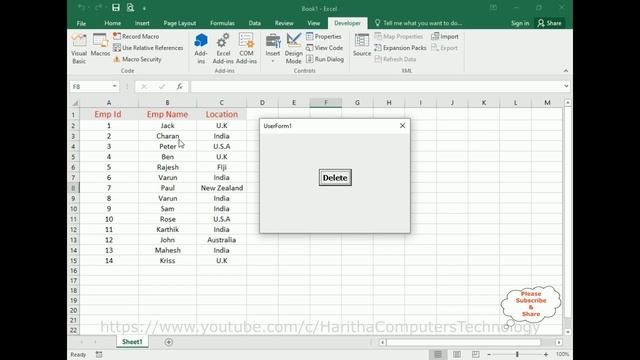
Task: Undo using the quick access toolbar
Action: 81,8
